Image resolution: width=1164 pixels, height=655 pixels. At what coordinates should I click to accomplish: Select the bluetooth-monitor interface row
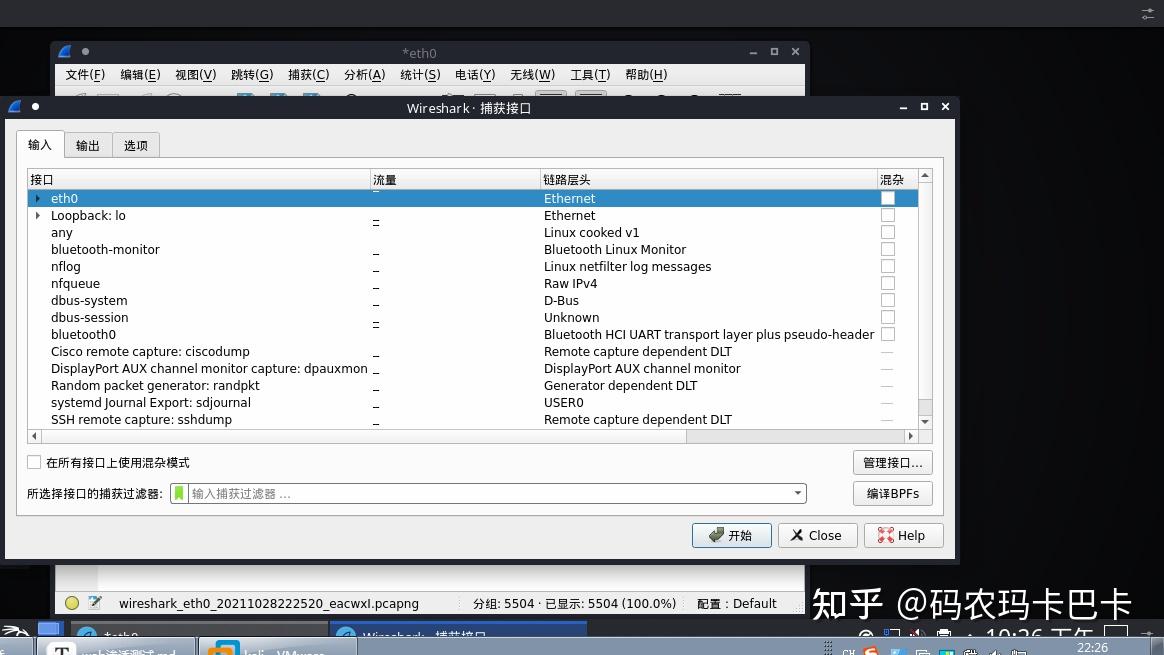[x=472, y=250]
